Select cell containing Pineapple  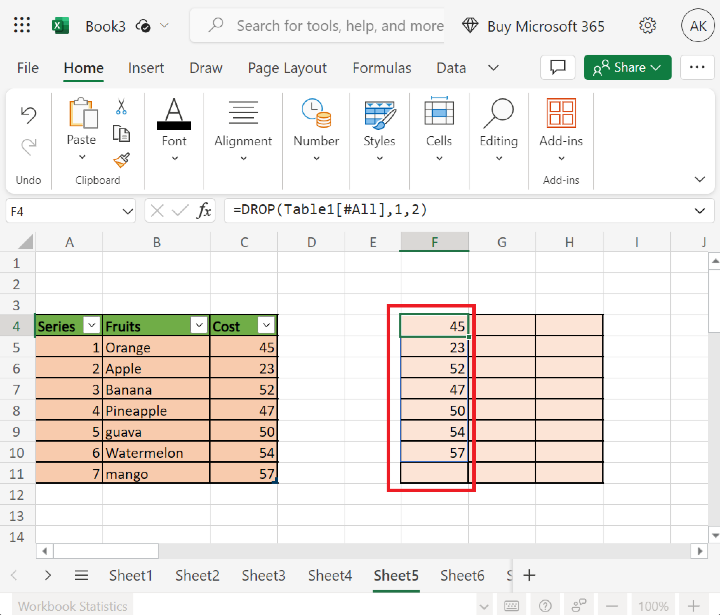click(156, 410)
